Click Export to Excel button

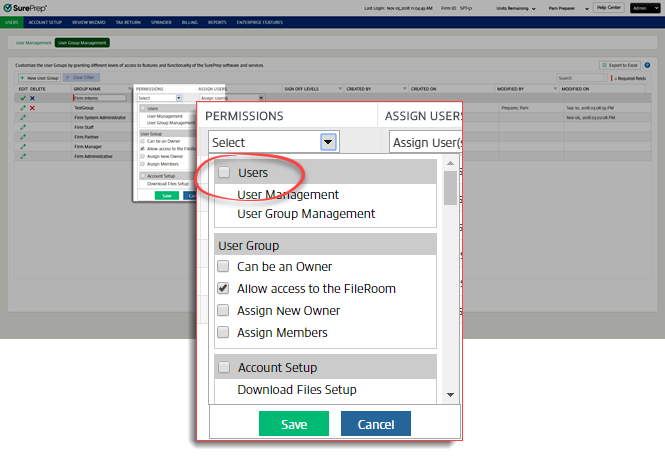(619, 65)
